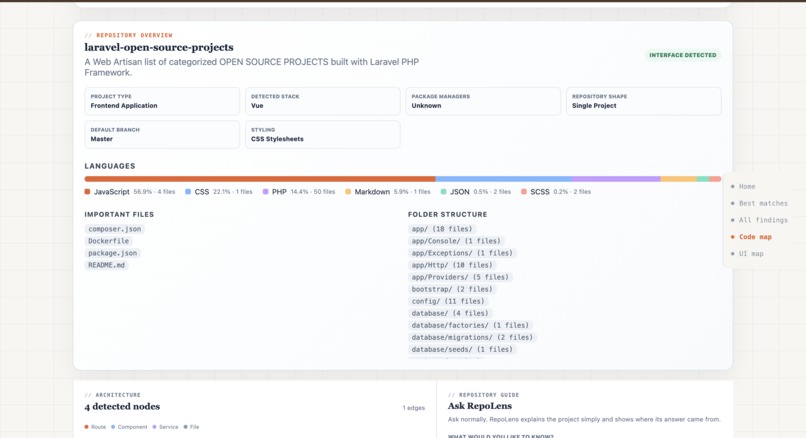Click the 4 detected nodes heading
806x438 pixels.
tap(122, 407)
